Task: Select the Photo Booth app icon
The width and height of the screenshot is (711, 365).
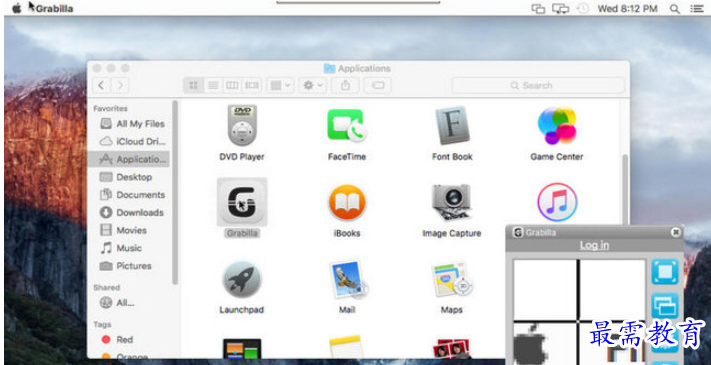Action: (x=452, y=348)
